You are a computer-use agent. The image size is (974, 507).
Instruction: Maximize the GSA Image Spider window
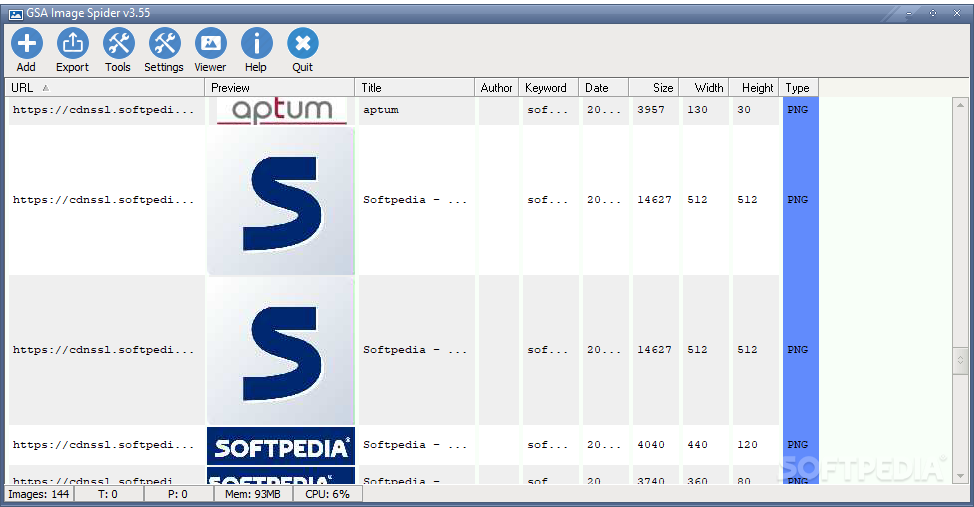tap(933, 13)
